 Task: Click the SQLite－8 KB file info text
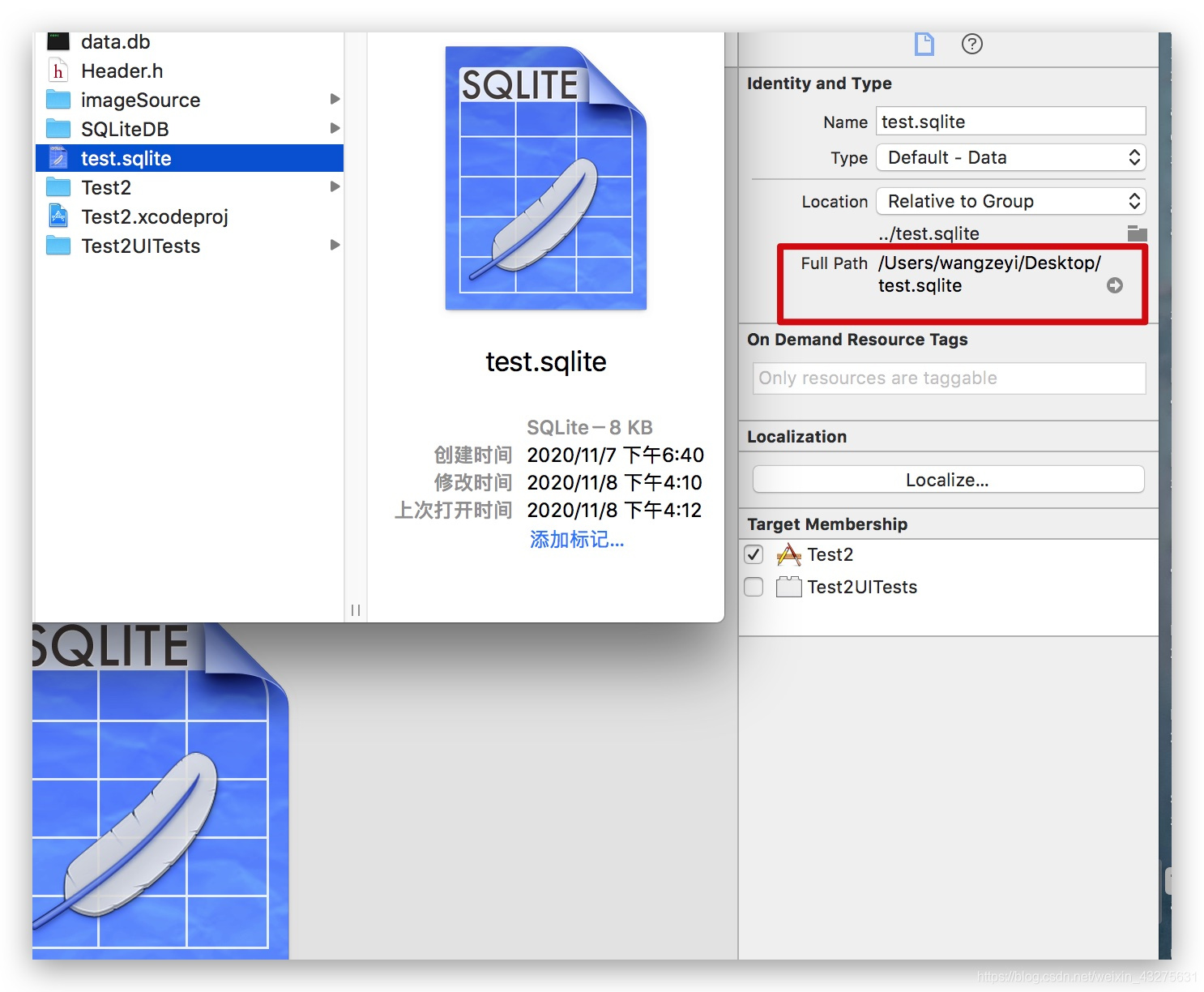point(590,427)
